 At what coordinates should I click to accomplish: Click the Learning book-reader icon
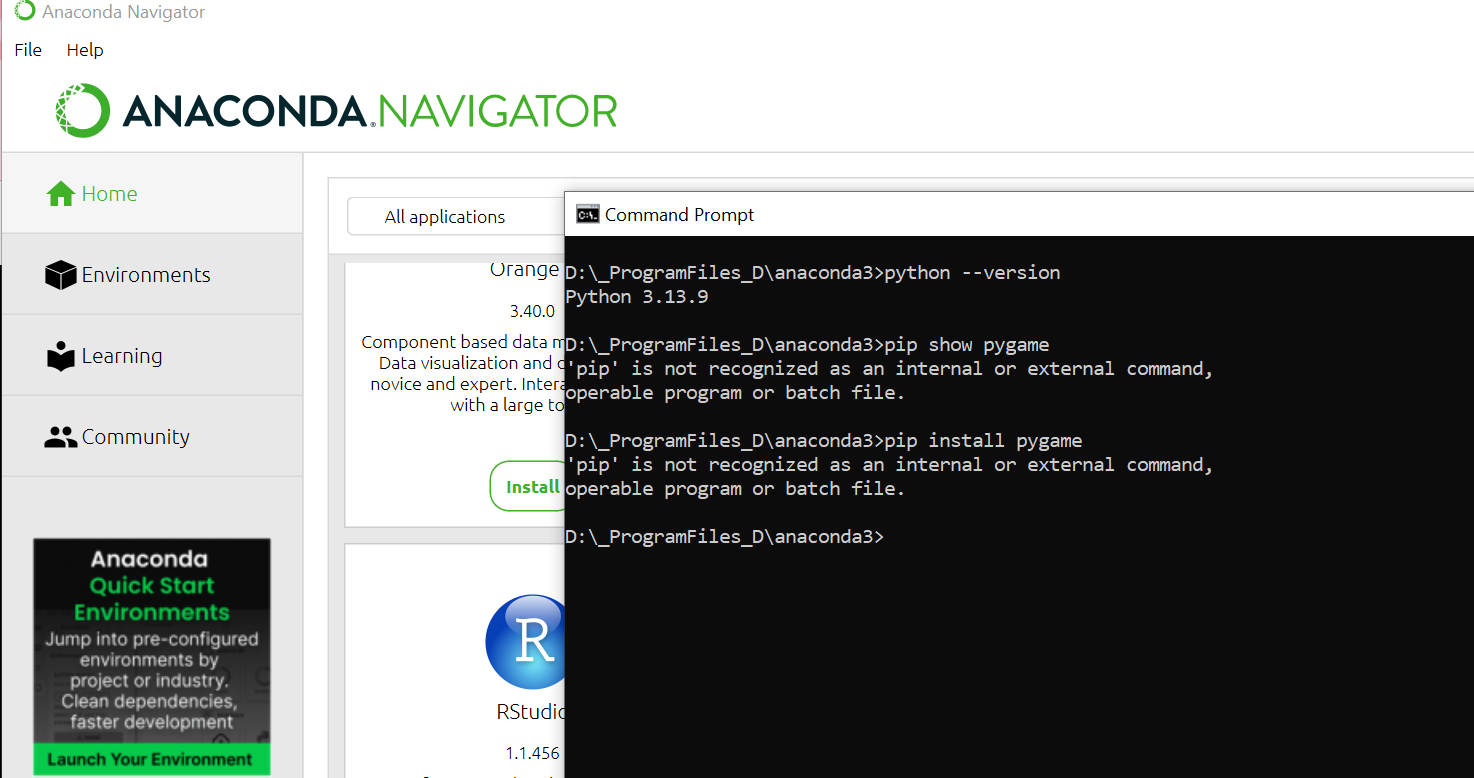pos(61,356)
